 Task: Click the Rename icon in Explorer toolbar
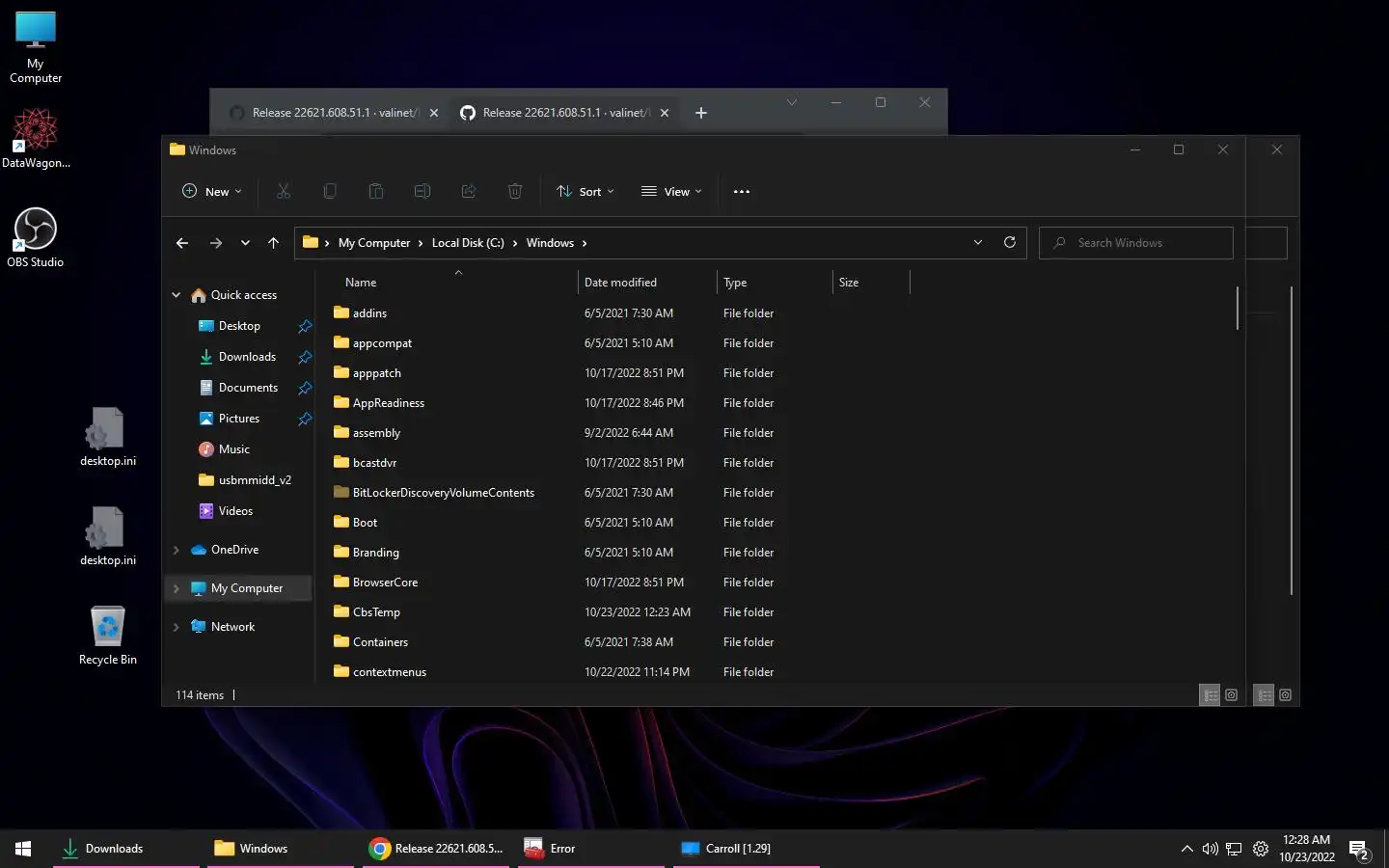pyautogui.click(x=422, y=191)
